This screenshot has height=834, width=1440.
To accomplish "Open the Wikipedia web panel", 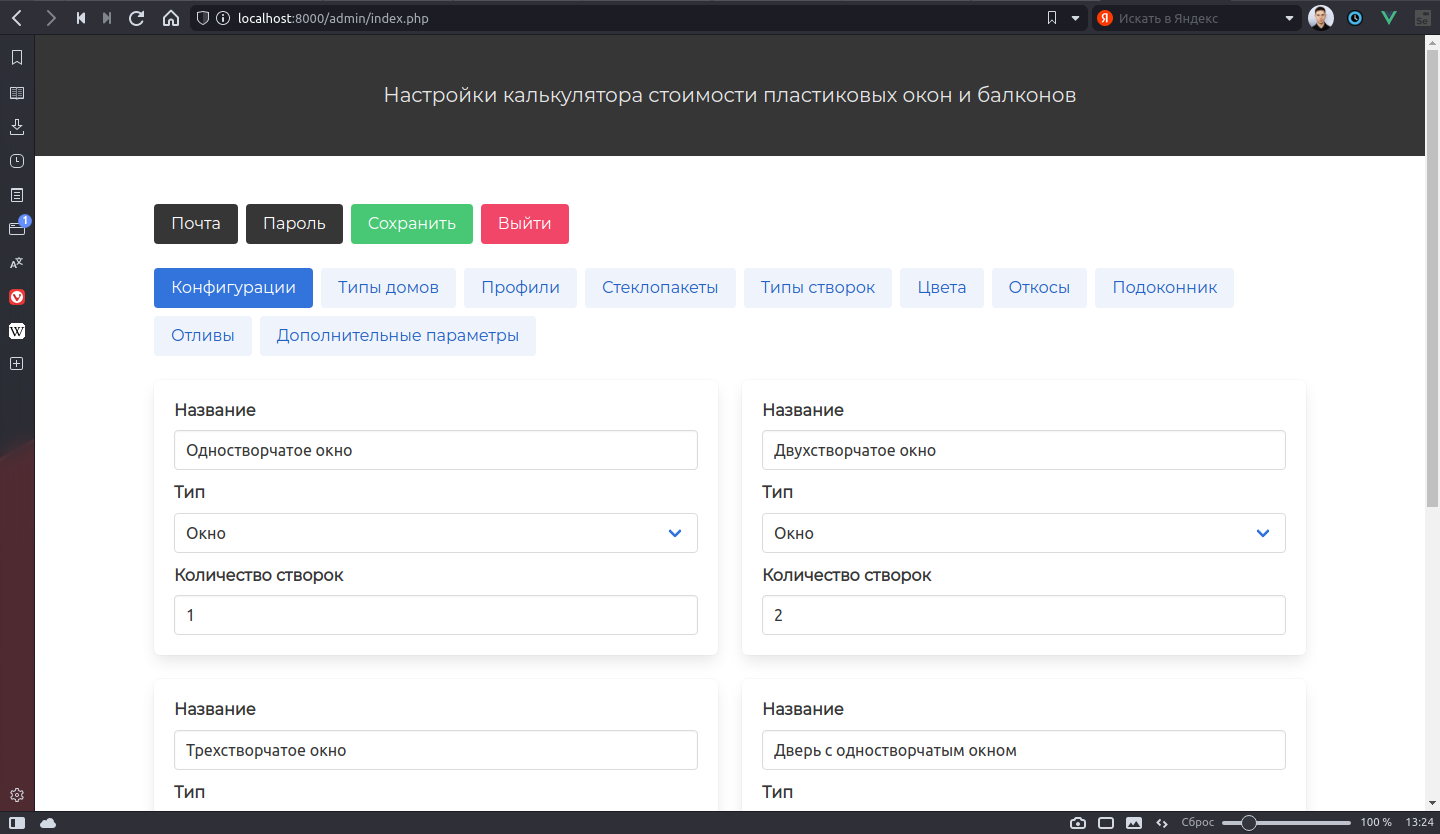I will click(x=17, y=331).
